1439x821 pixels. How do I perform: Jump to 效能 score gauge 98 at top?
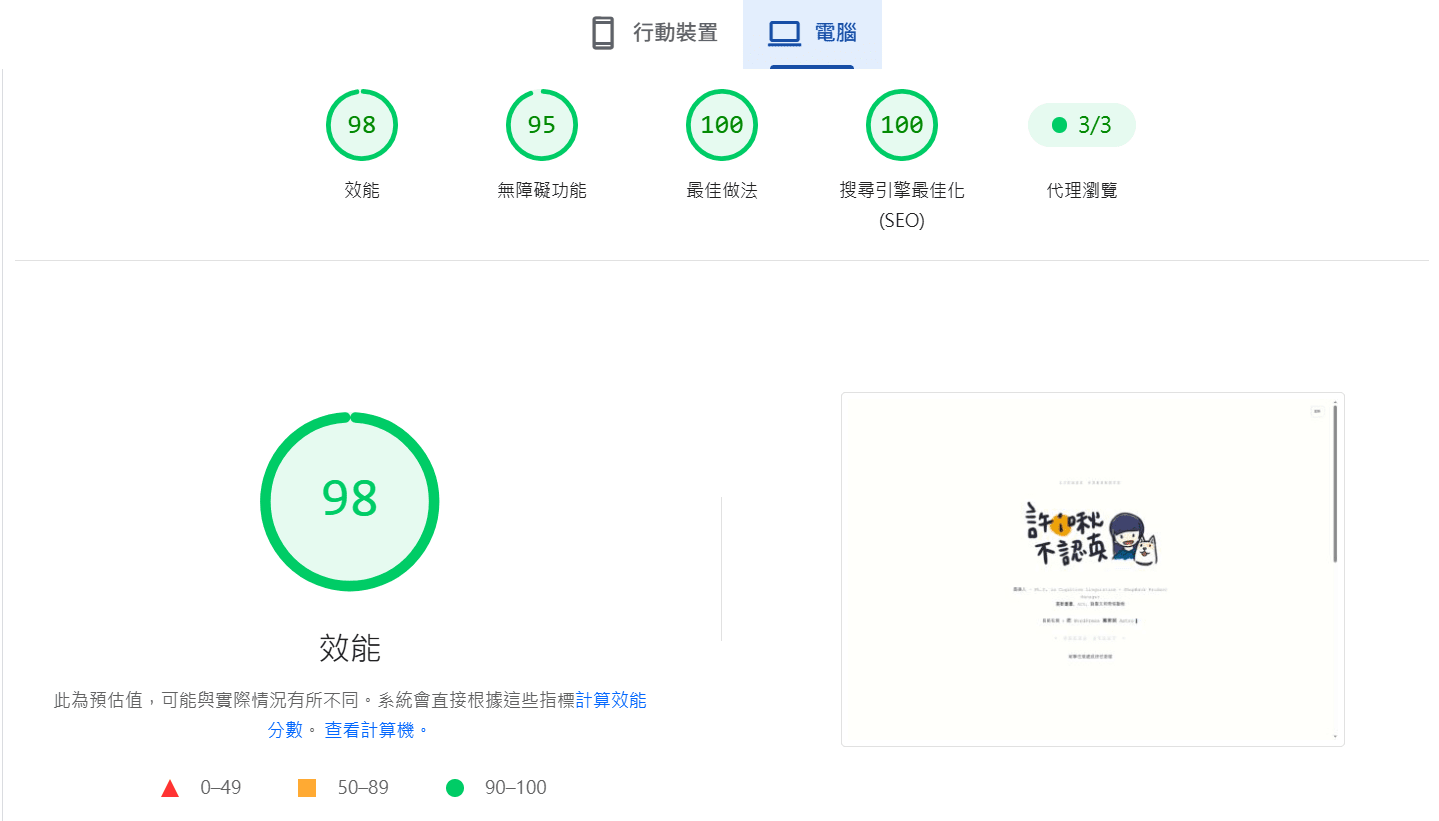point(362,125)
